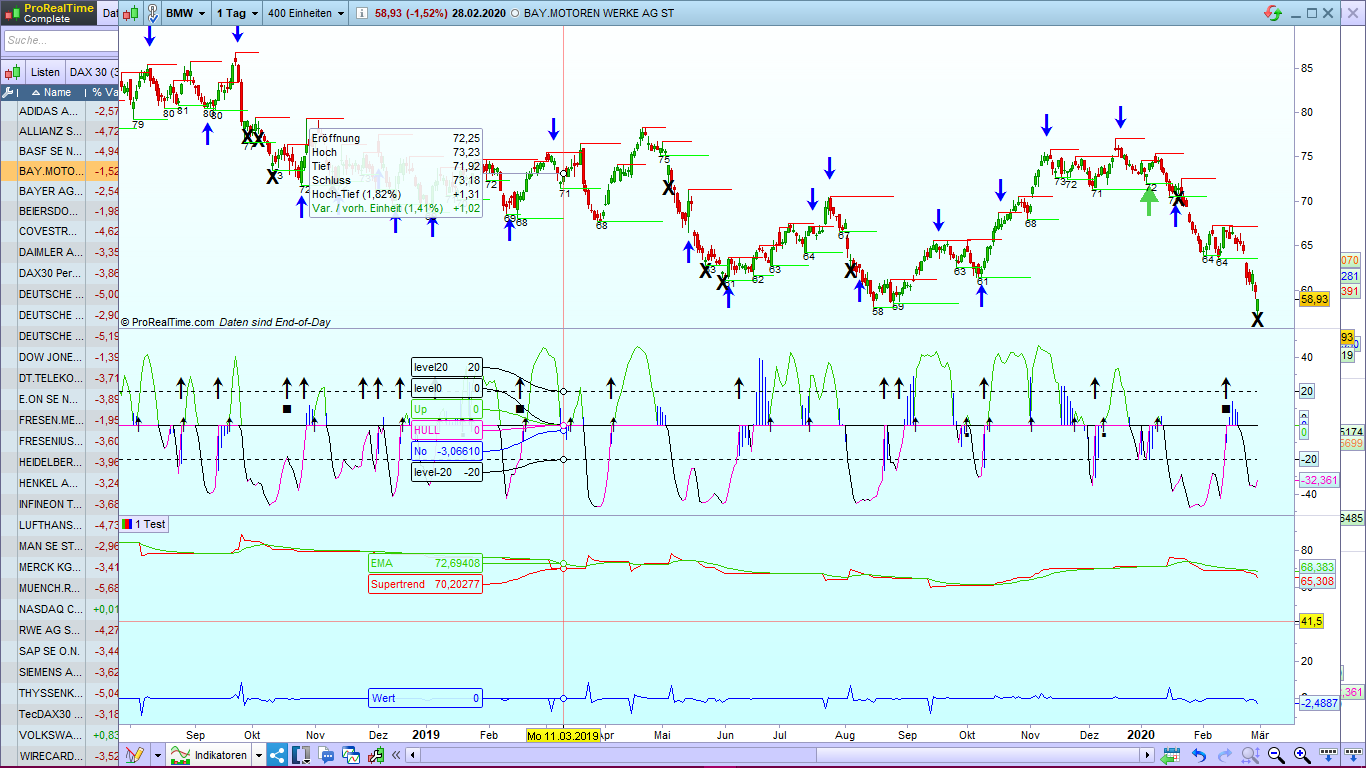Sort the list by the Name column

click(51, 92)
